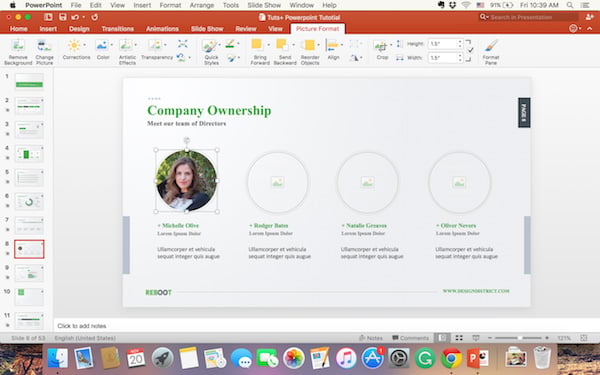
Task: Open the Insert ribbon tab
Action: [x=48, y=29]
